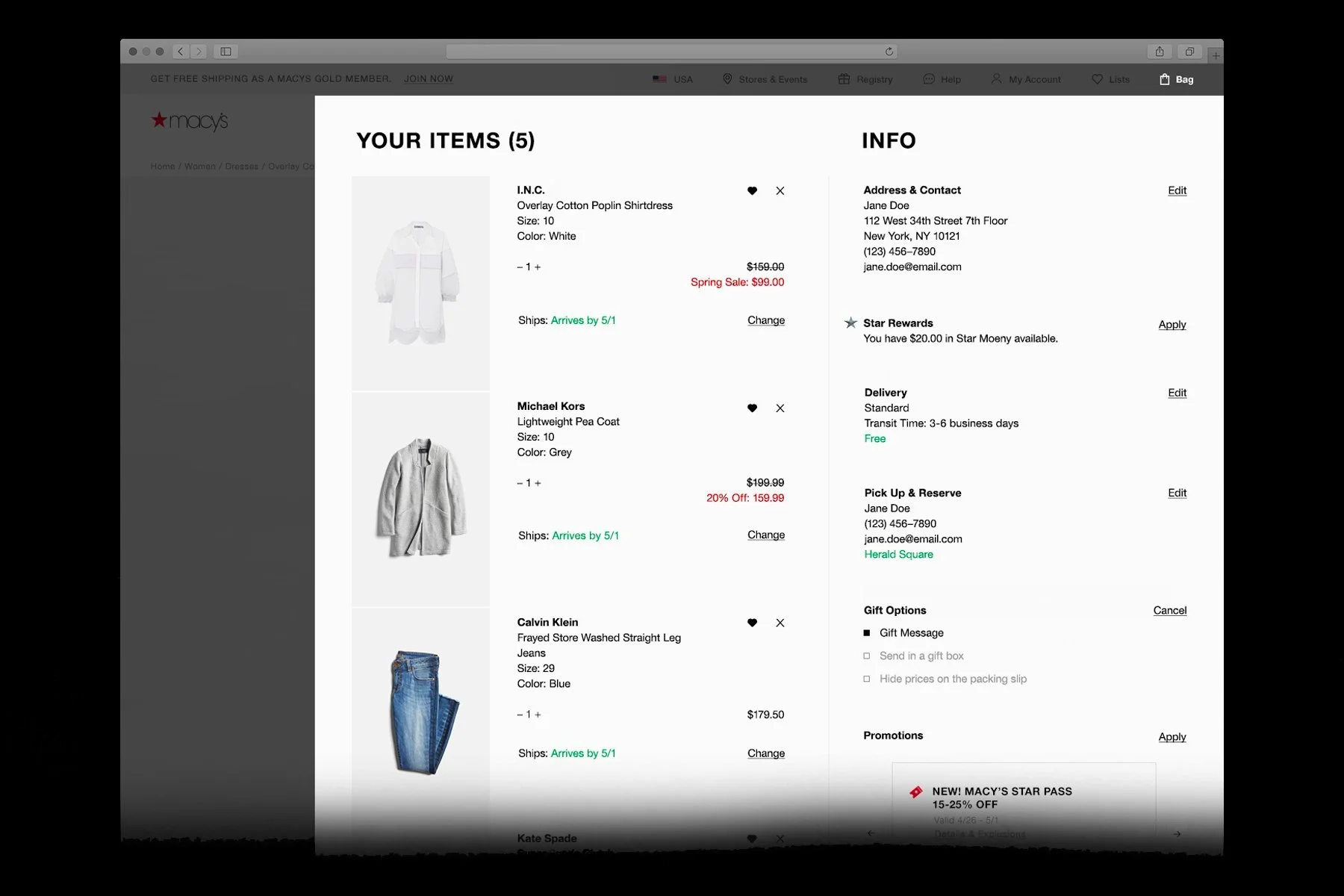The height and width of the screenshot is (896, 1344).
Task: Click the Herald Square store location
Action: [x=898, y=554]
